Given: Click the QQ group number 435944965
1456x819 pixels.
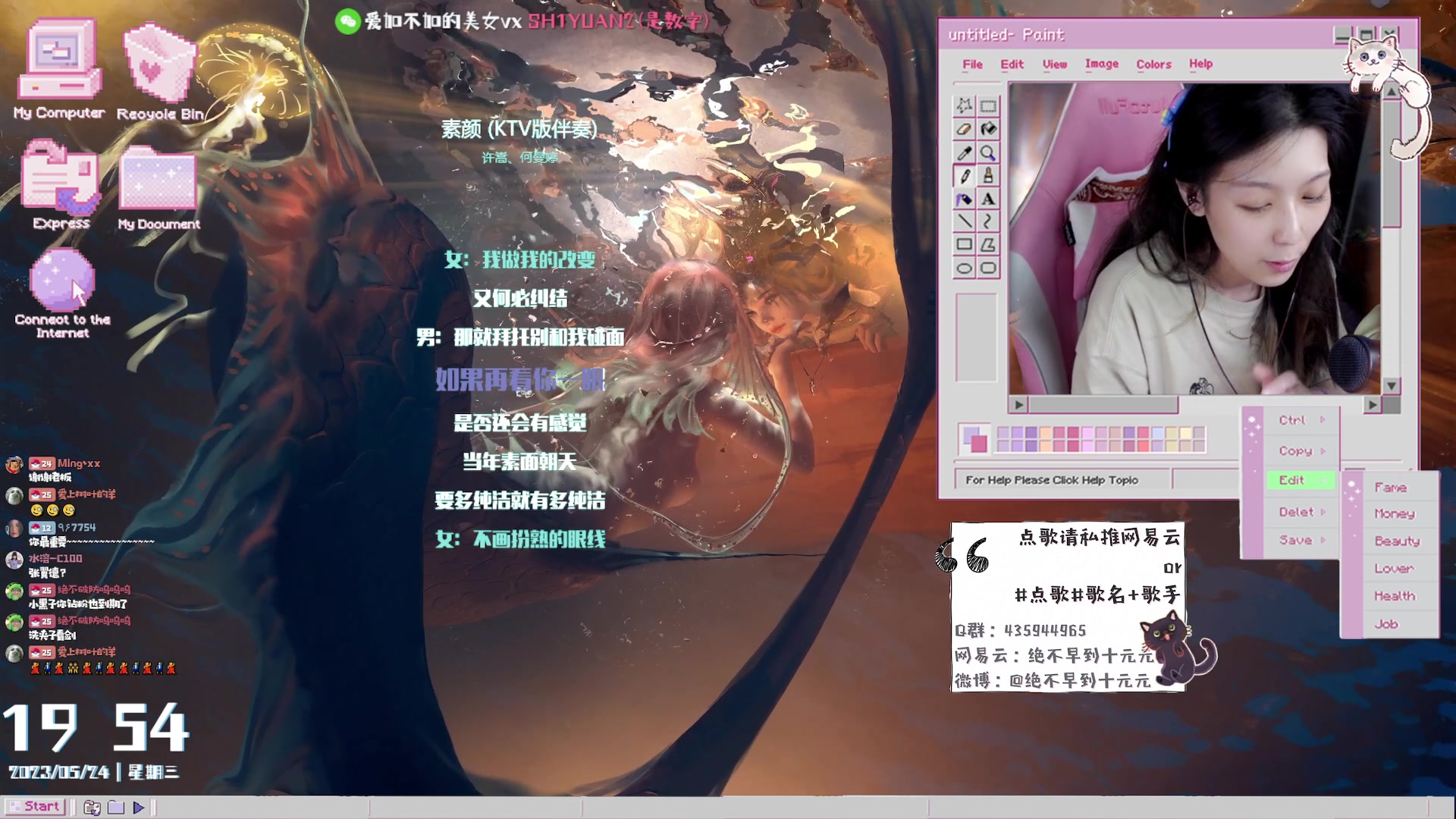Looking at the screenshot, I should [1045, 630].
